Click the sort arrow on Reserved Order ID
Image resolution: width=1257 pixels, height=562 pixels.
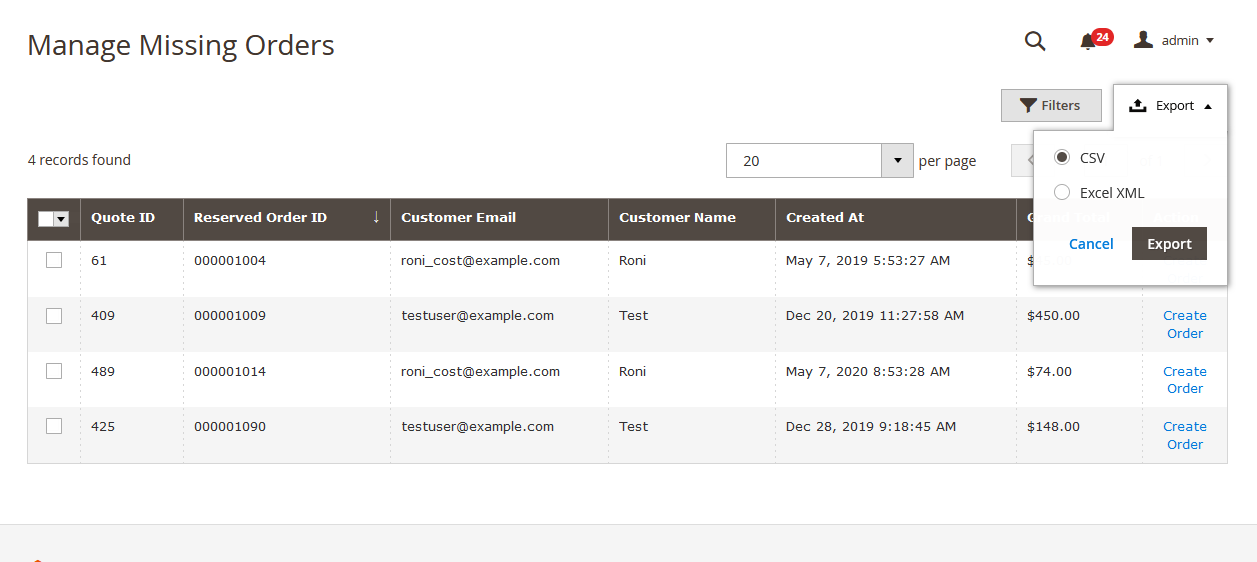pyautogui.click(x=376, y=217)
